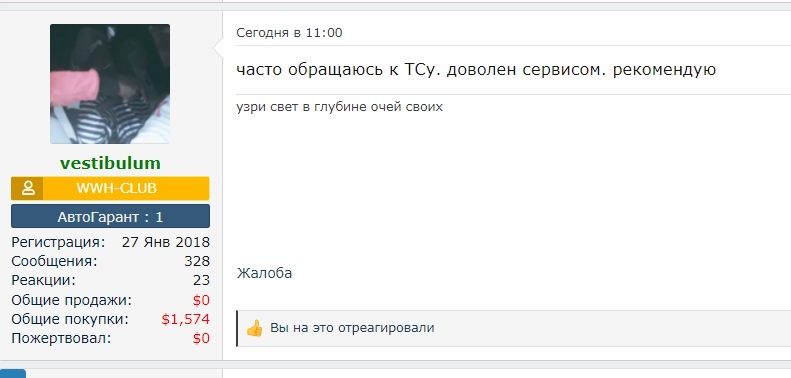791x378 pixels.
Task: Click the thumbs-up reaction icon
Action: 254,328
